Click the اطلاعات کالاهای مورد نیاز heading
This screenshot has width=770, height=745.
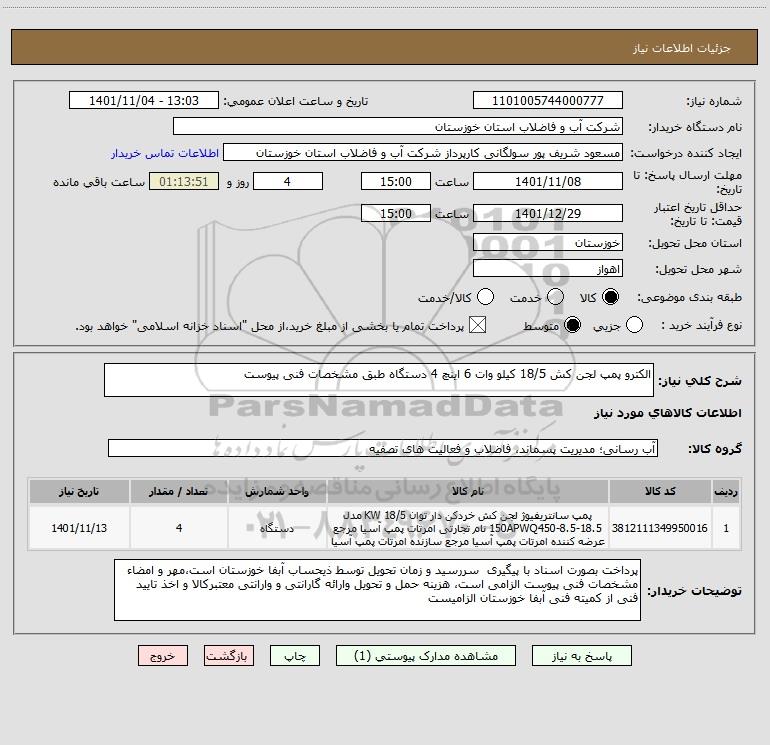(x=668, y=413)
